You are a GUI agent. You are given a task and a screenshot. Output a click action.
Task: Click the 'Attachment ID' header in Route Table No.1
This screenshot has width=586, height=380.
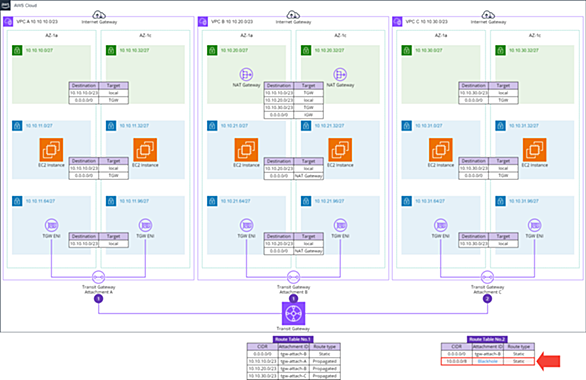coord(293,347)
